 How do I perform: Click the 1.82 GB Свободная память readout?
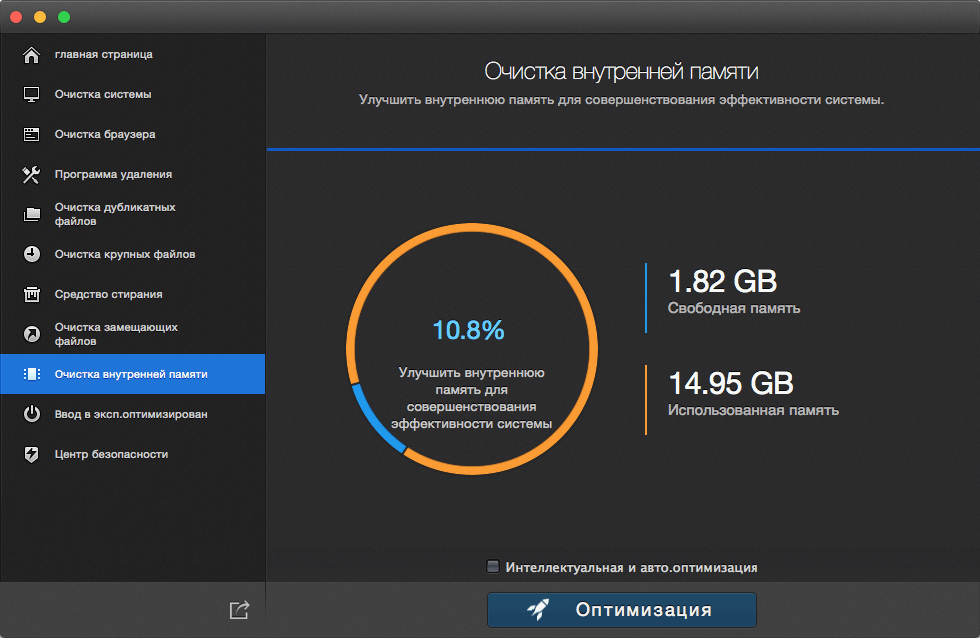coord(734,291)
